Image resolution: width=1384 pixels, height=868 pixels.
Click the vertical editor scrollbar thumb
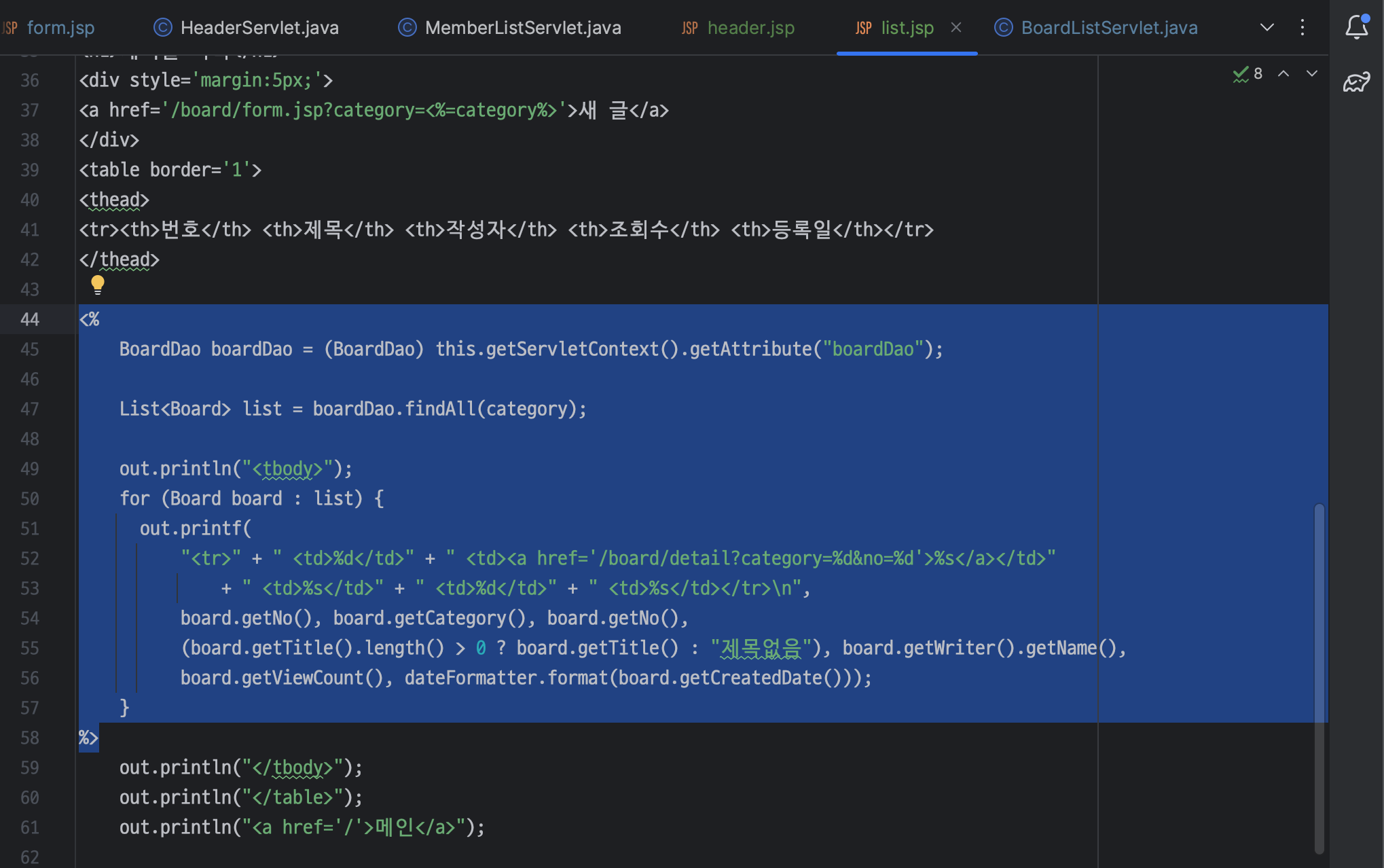click(x=1319, y=678)
